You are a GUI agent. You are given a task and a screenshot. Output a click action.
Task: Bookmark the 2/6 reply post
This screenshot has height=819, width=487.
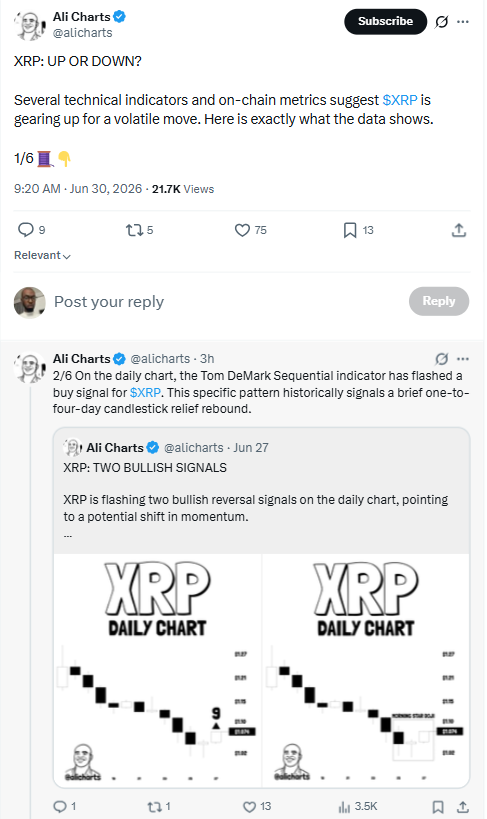coord(438,806)
